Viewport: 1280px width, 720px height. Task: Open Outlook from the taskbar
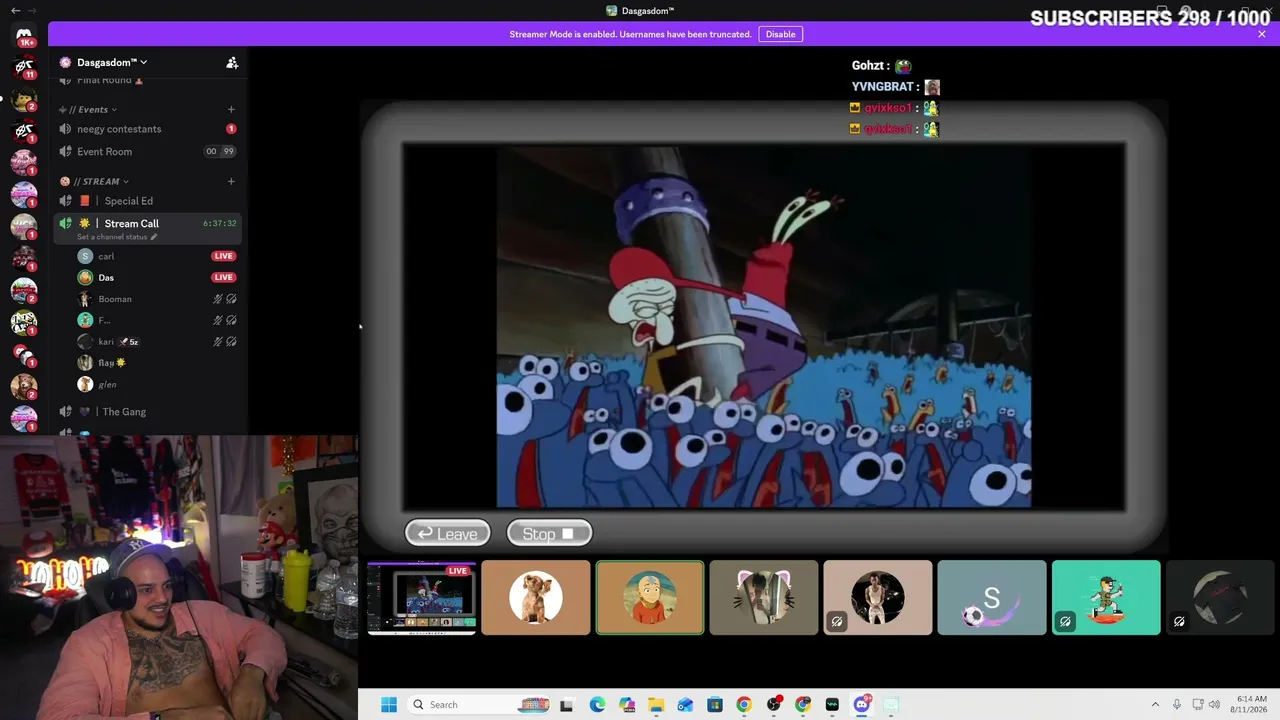(685, 705)
